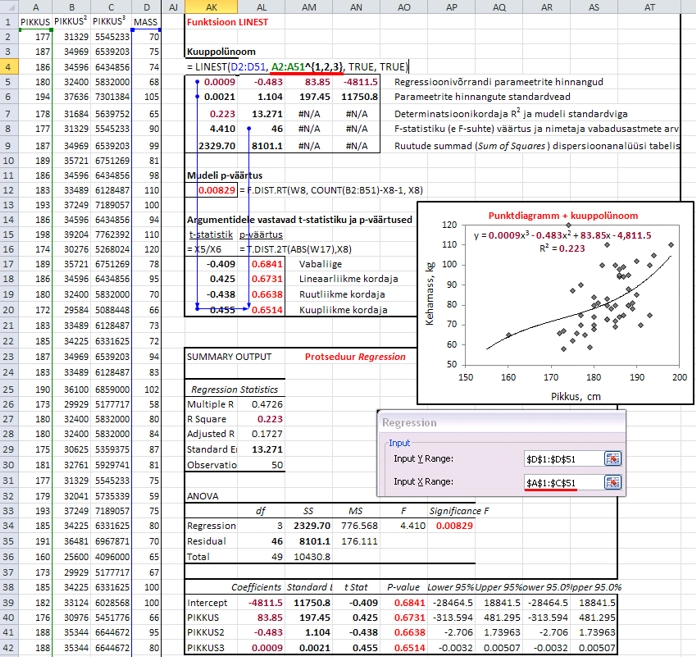Click the cell with mass value 120 in row 16
696x657 pixels.
146,249
